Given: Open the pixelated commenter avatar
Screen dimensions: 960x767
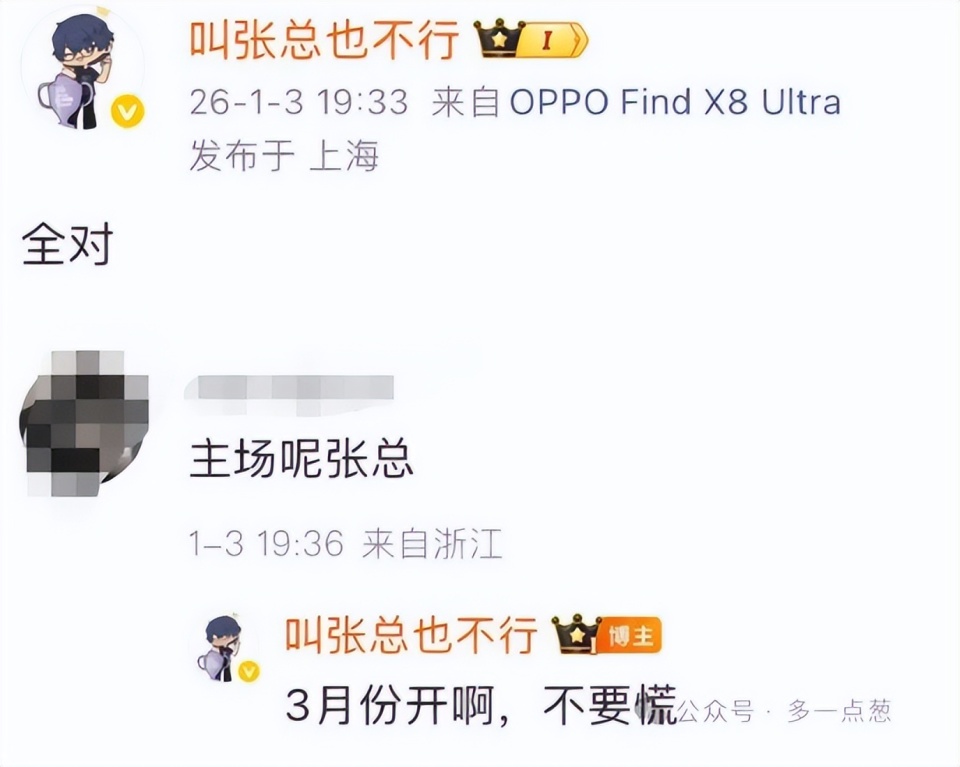Looking at the screenshot, I should (x=84, y=422).
